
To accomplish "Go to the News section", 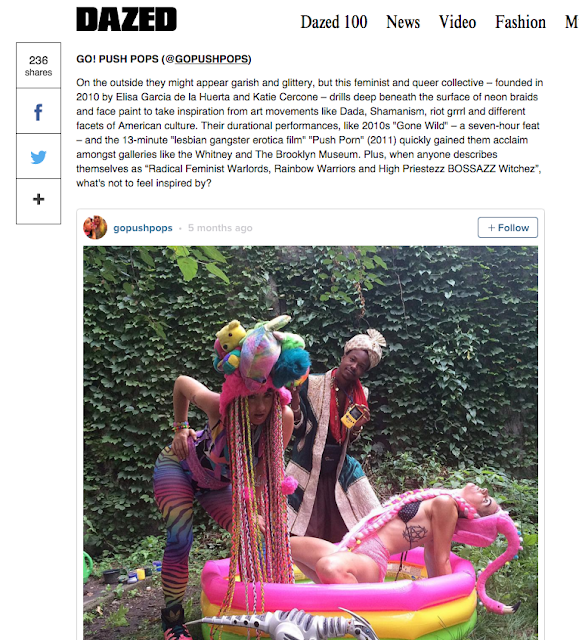I will 403,22.
